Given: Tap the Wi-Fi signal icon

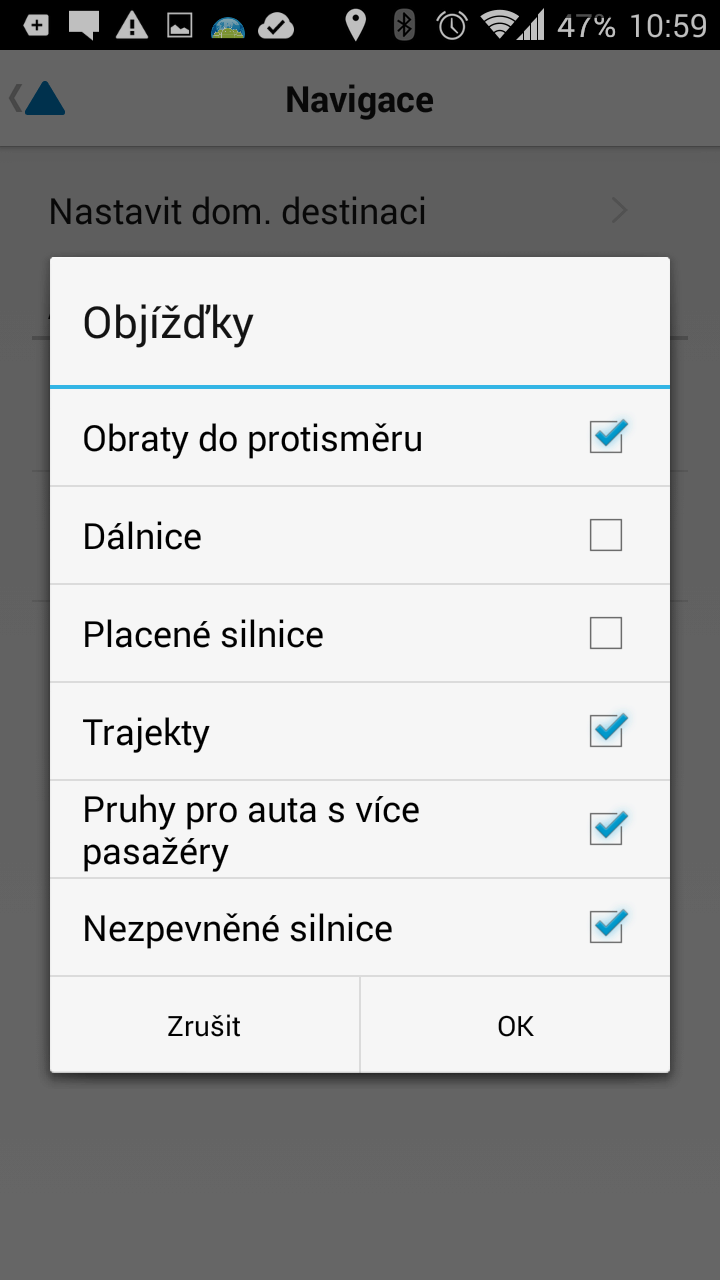Looking at the screenshot, I should pyautogui.click(x=498, y=25).
